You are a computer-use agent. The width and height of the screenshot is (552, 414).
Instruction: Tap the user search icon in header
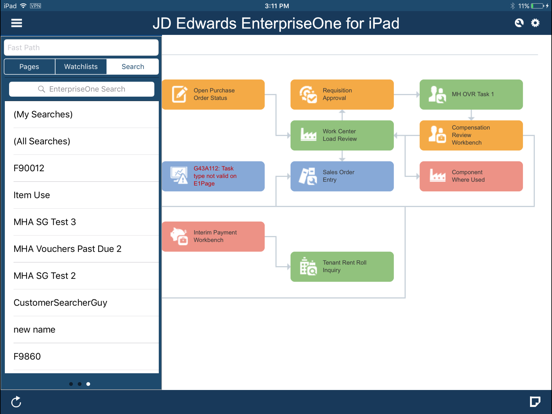coord(519,23)
